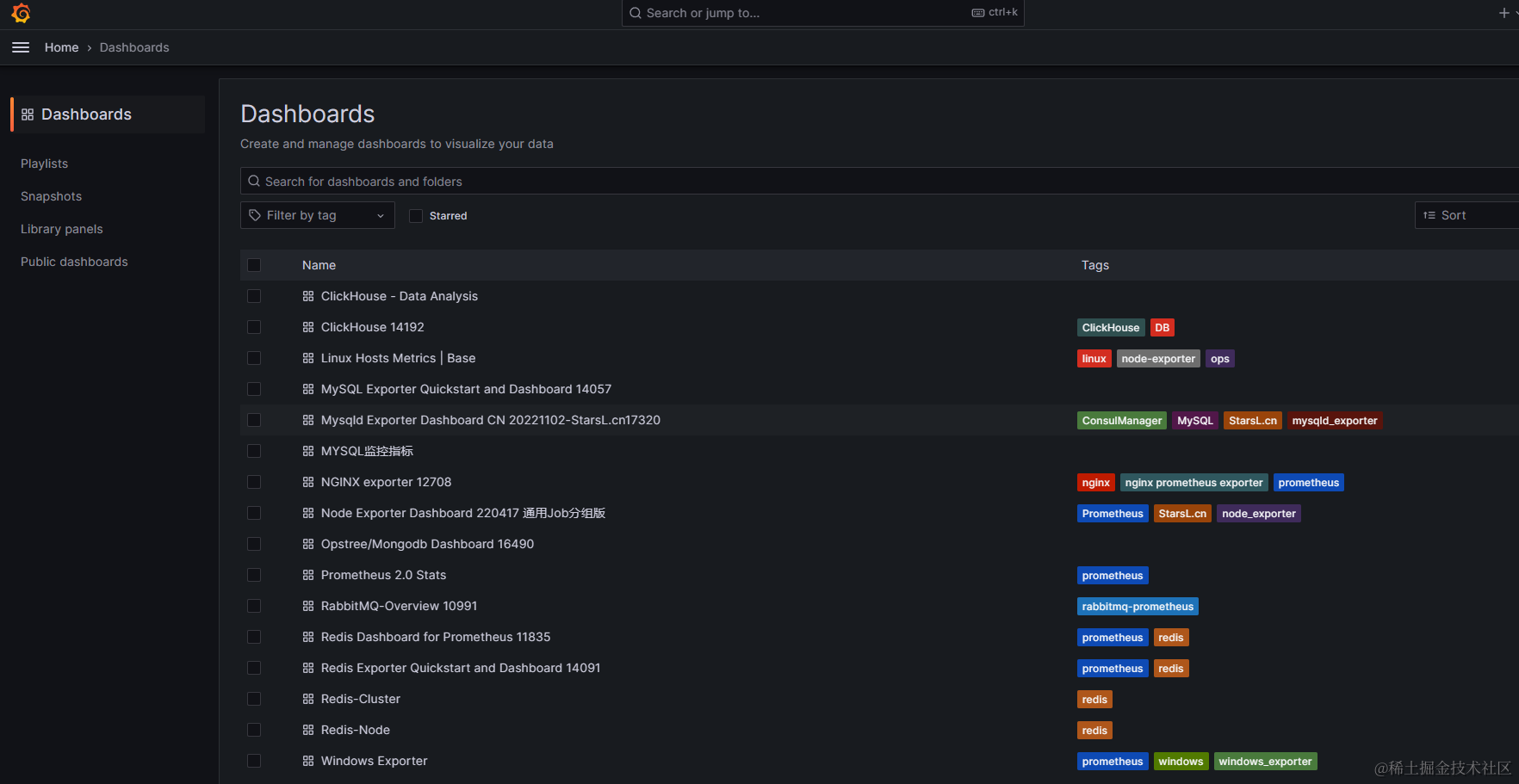The height and width of the screenshot is (784, 1519).
Task: Open Public dashboards in the sidebar
Action: click(x=74, y=262)
